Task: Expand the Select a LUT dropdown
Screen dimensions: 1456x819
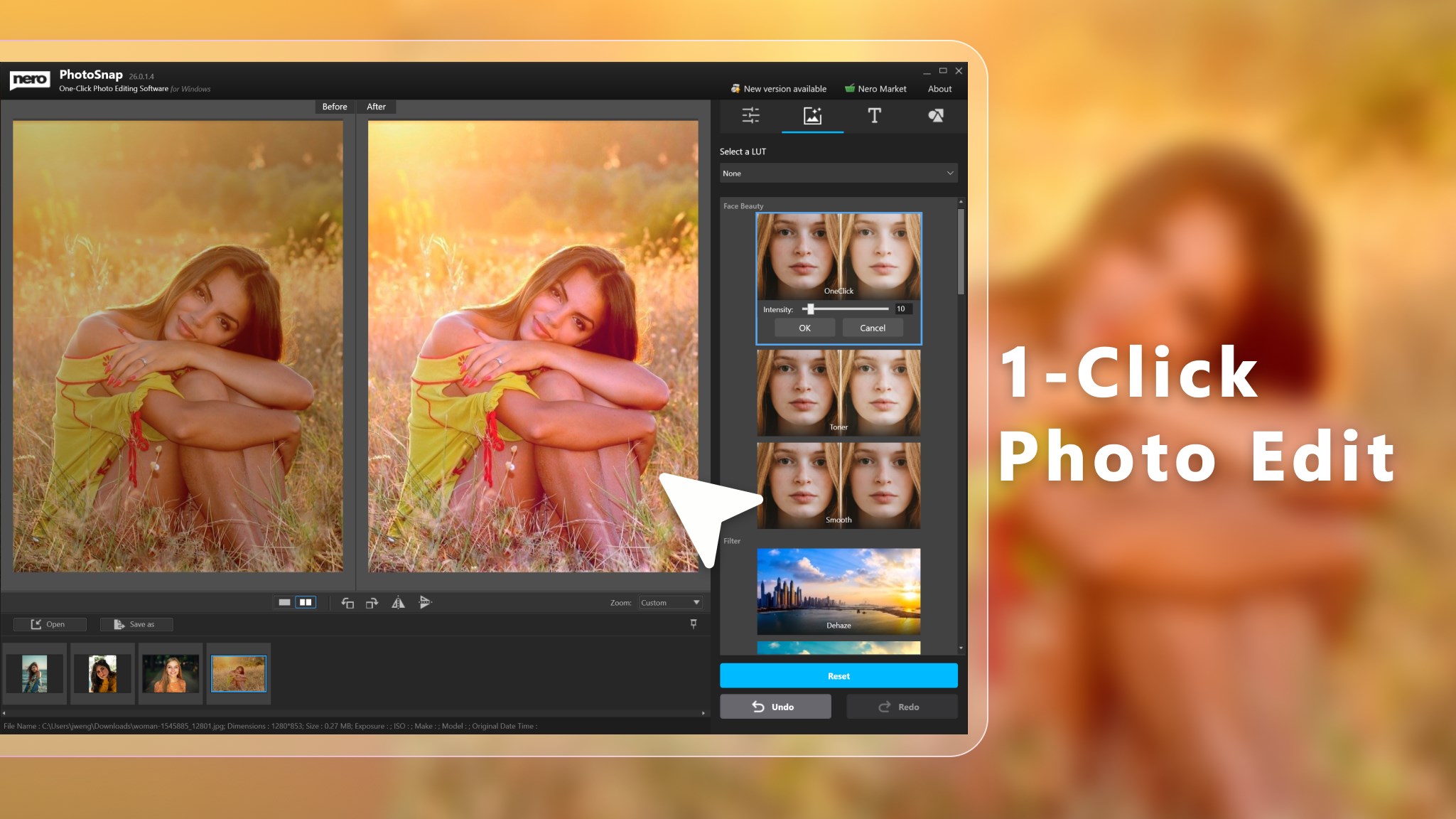Action: pos(838,173)
